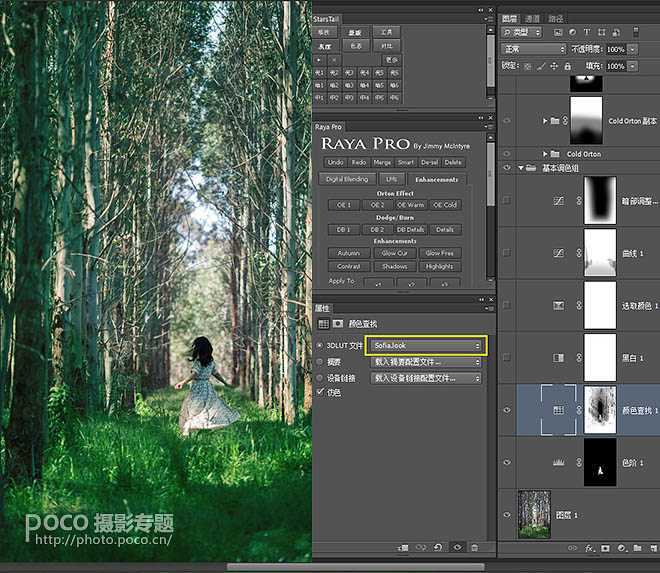Filter layers by pixel layer icon
This screenshot has height=573, width=660.
click(x=558, y=32)
